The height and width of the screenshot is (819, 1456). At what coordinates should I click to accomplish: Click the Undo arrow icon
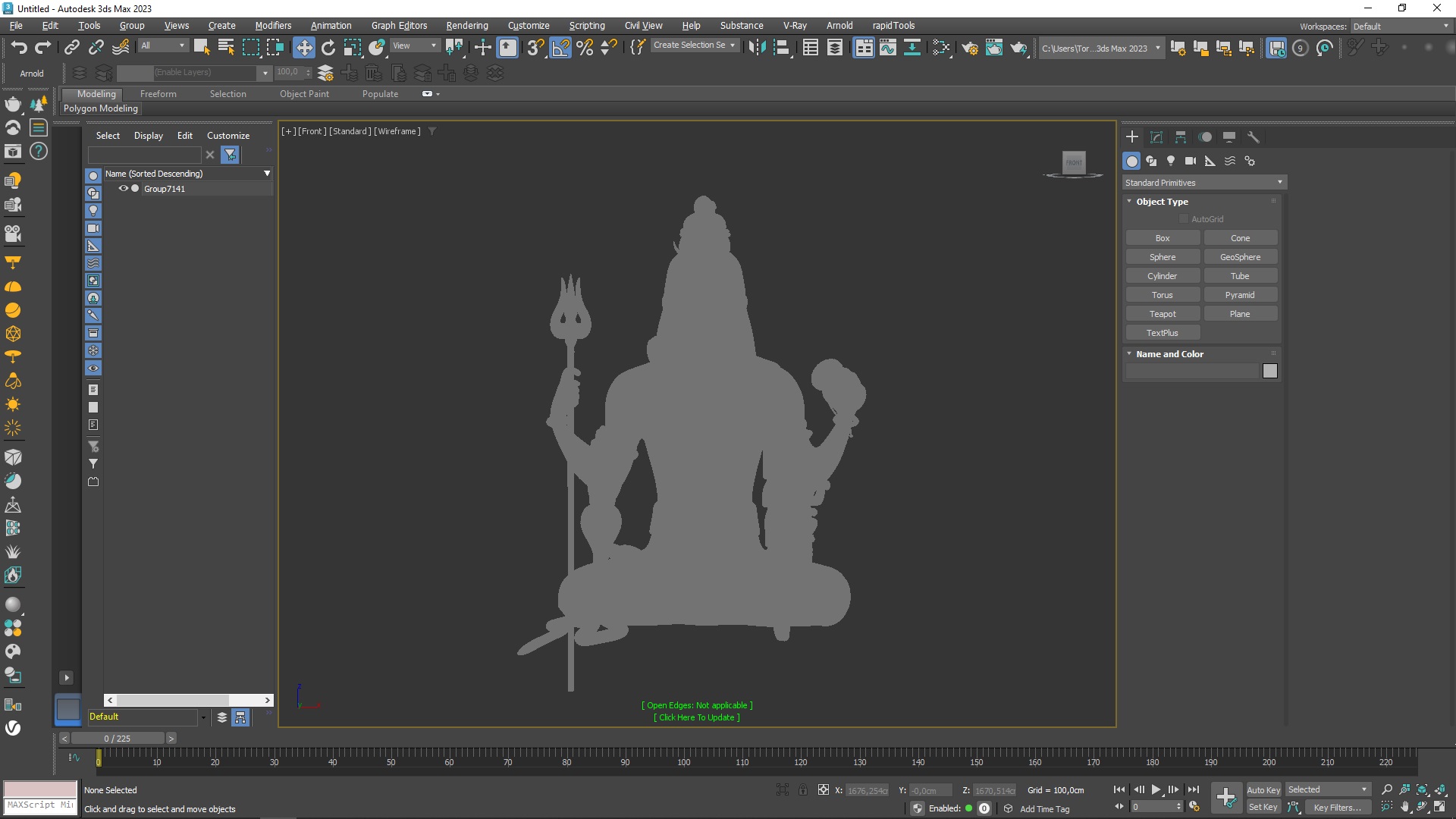click(x=19, y=47)
